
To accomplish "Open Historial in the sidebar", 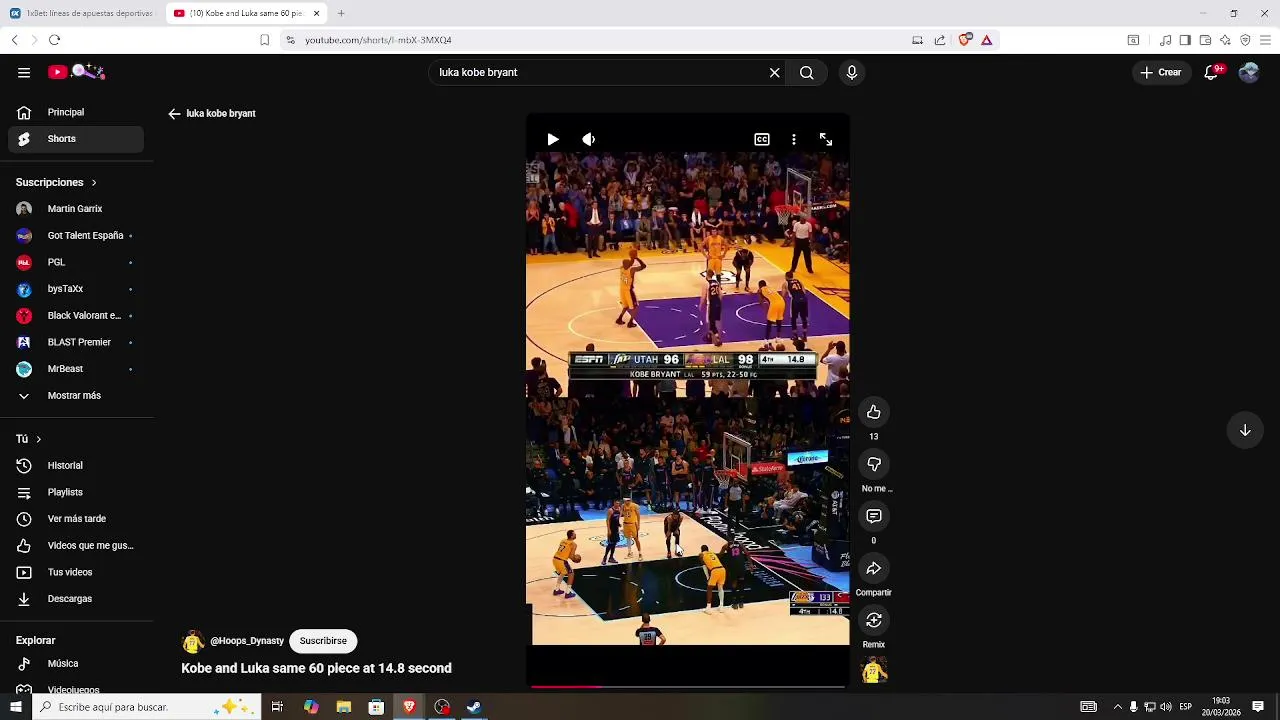I will click(x=76, y=466).
